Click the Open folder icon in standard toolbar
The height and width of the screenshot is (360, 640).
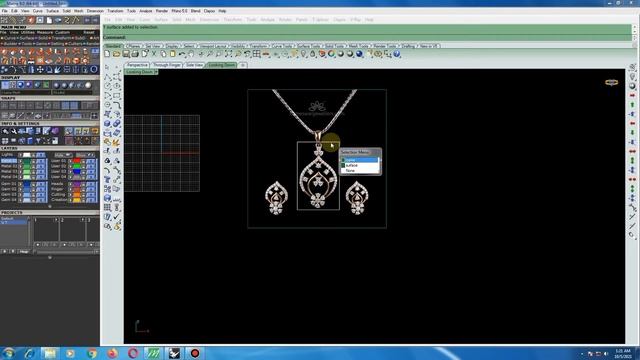coord(116,54)
